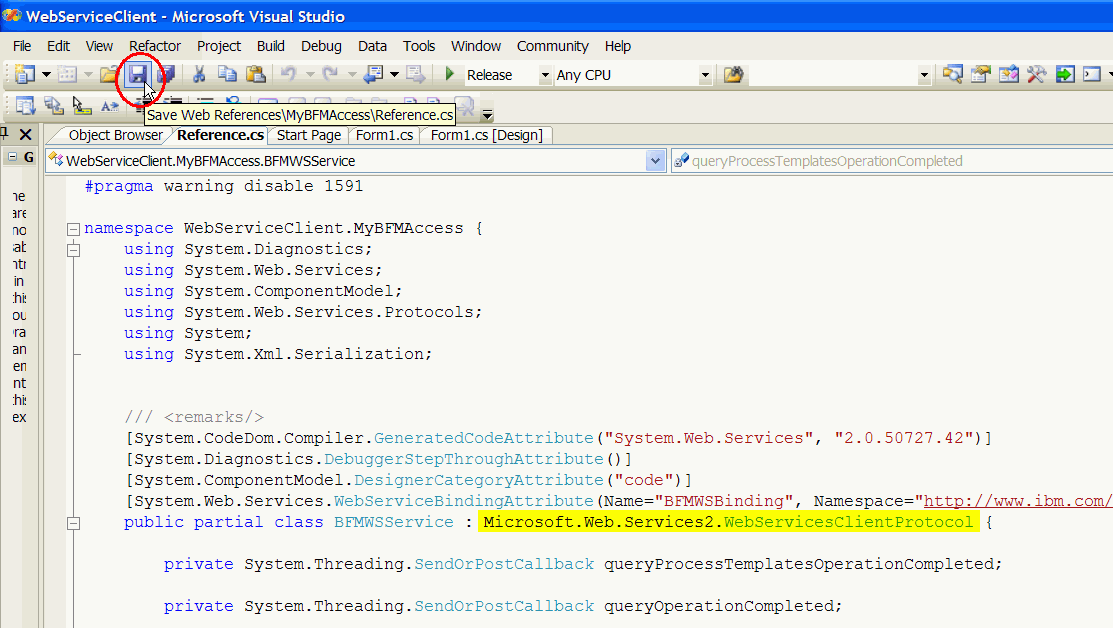Click the Add New Item toolbar icon
This screenshot has width=1113, height=628.
coord(67,75)
